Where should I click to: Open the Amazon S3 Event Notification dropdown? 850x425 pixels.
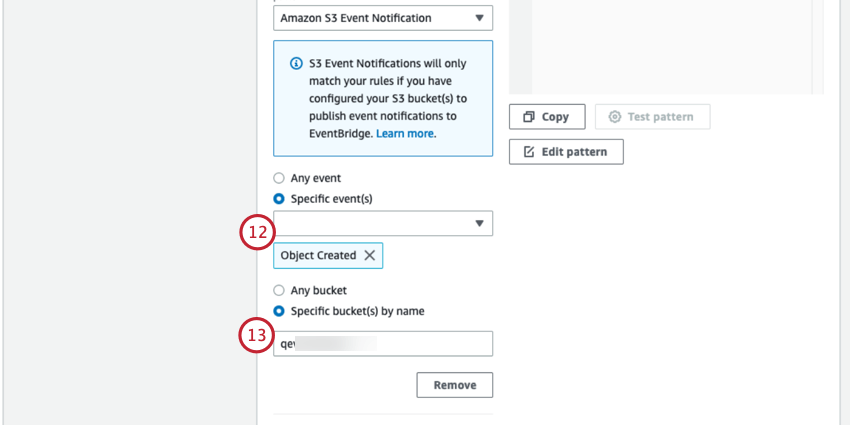(382, 18)
